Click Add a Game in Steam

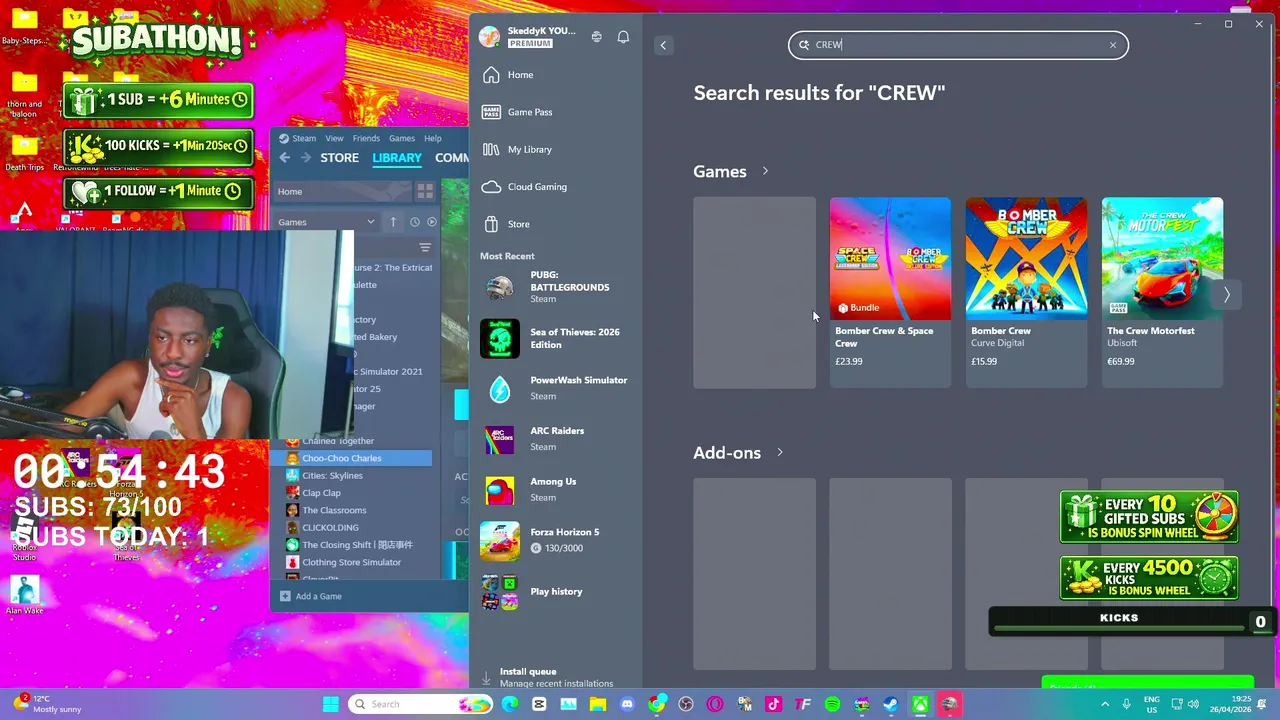click(x=311, y=596)
